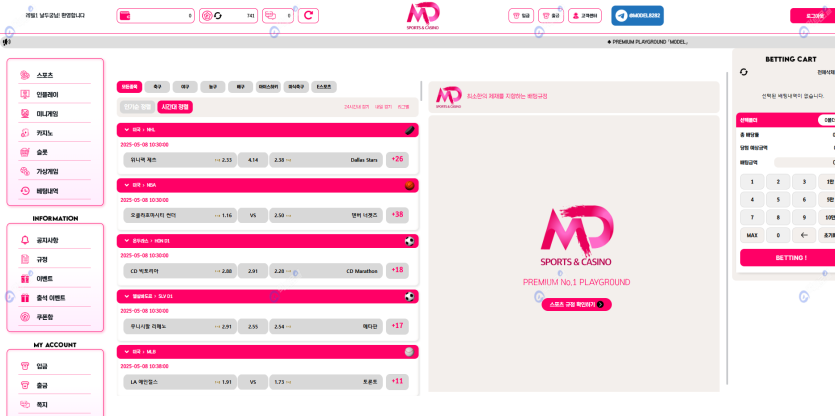
Task: Select 시간대 정렬 time sort option
Action: [175, 107]
